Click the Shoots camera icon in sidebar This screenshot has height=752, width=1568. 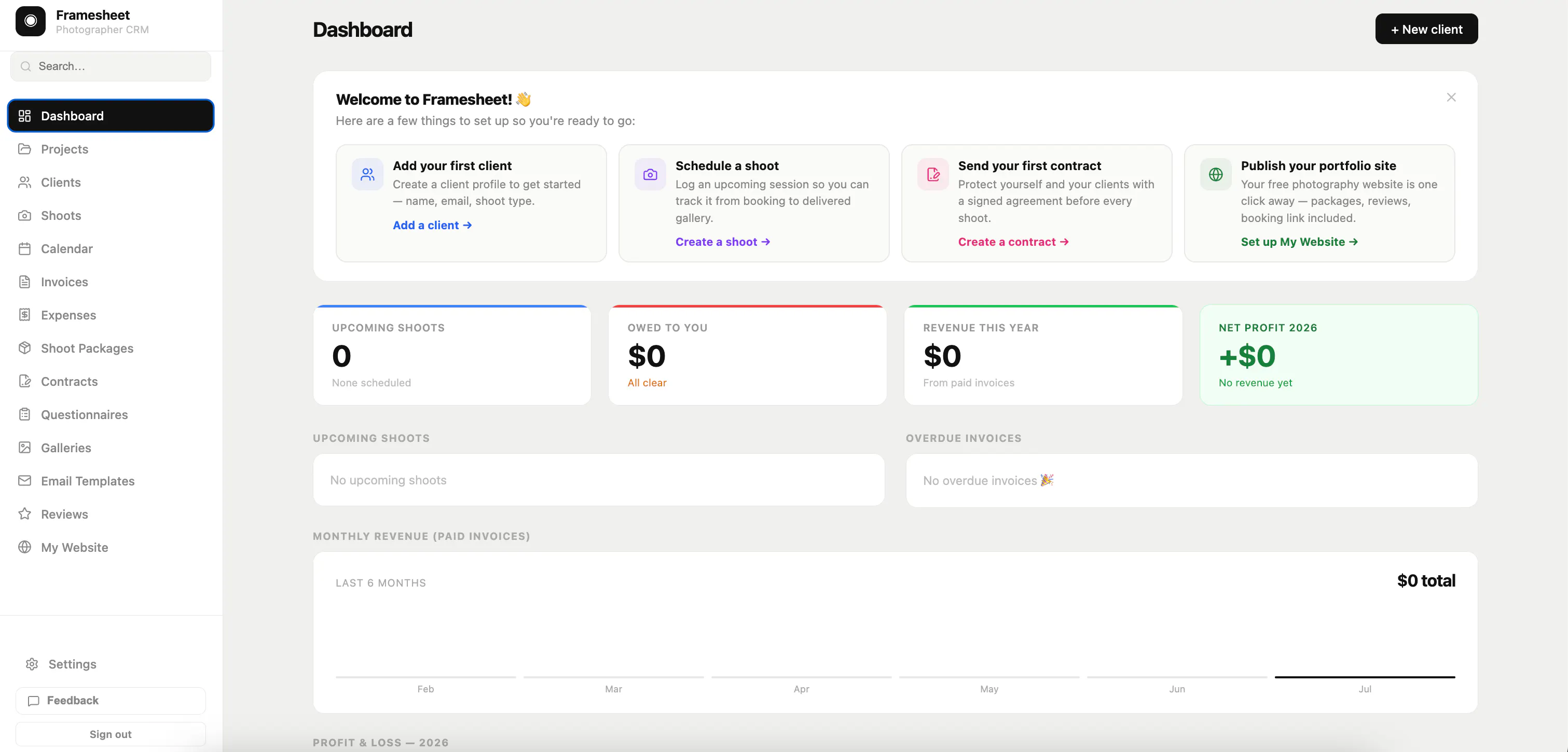coord(24,215)
